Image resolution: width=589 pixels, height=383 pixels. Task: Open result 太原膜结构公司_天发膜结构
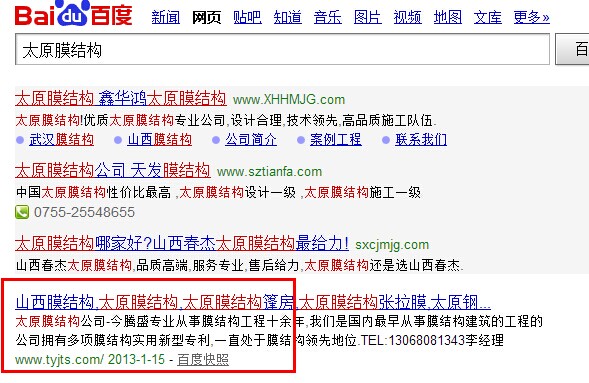pyautogui.click(x=113, y=170)
